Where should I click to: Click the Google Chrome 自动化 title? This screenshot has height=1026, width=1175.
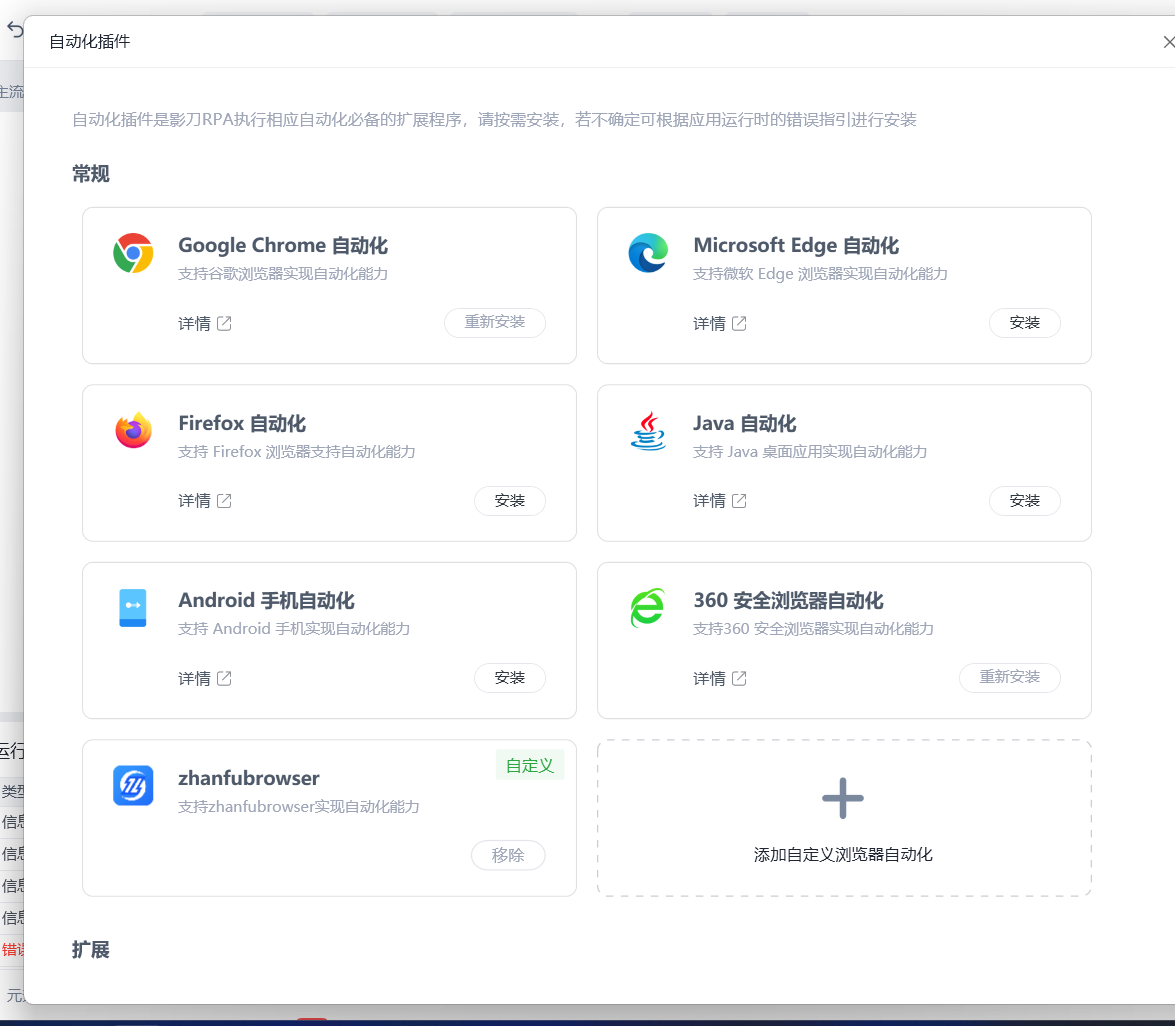(283, 245)
